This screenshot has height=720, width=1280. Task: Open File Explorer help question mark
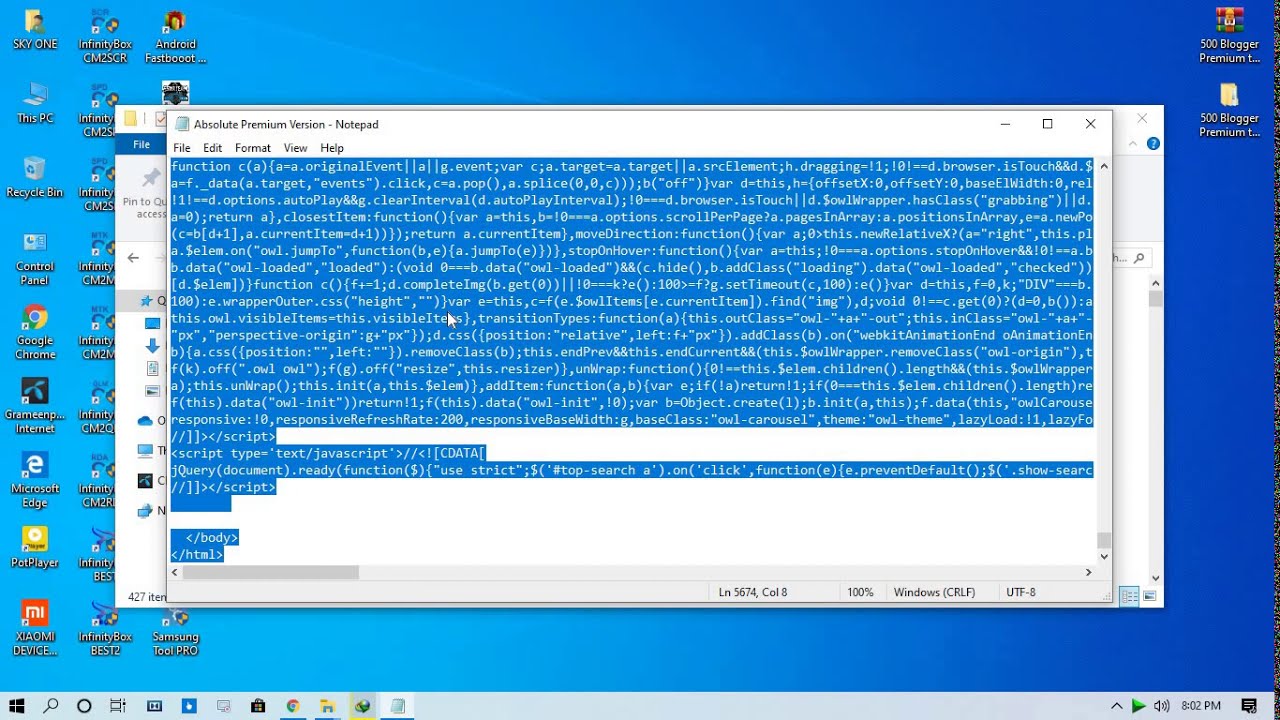(x=1153, y=144)
